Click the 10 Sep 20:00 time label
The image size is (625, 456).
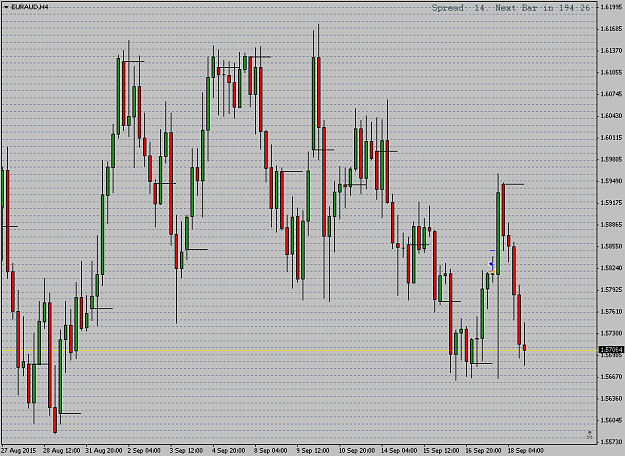358,451
